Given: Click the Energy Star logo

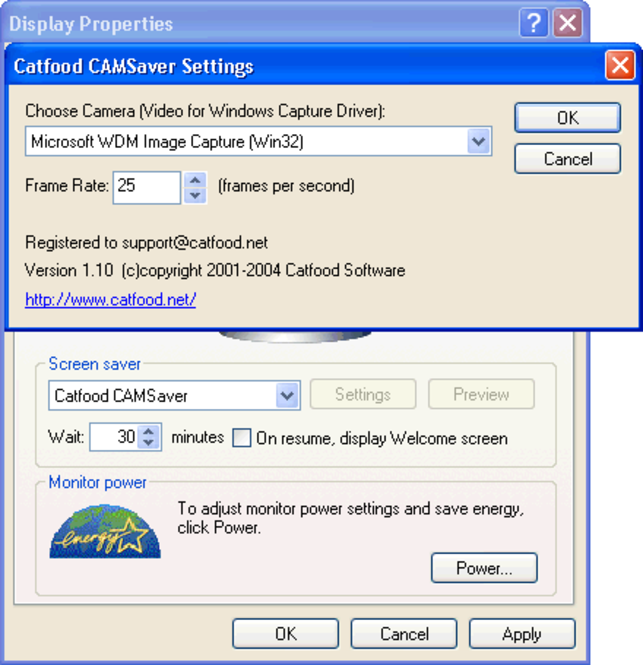Looking at the screenshot, I should point(105,531).
